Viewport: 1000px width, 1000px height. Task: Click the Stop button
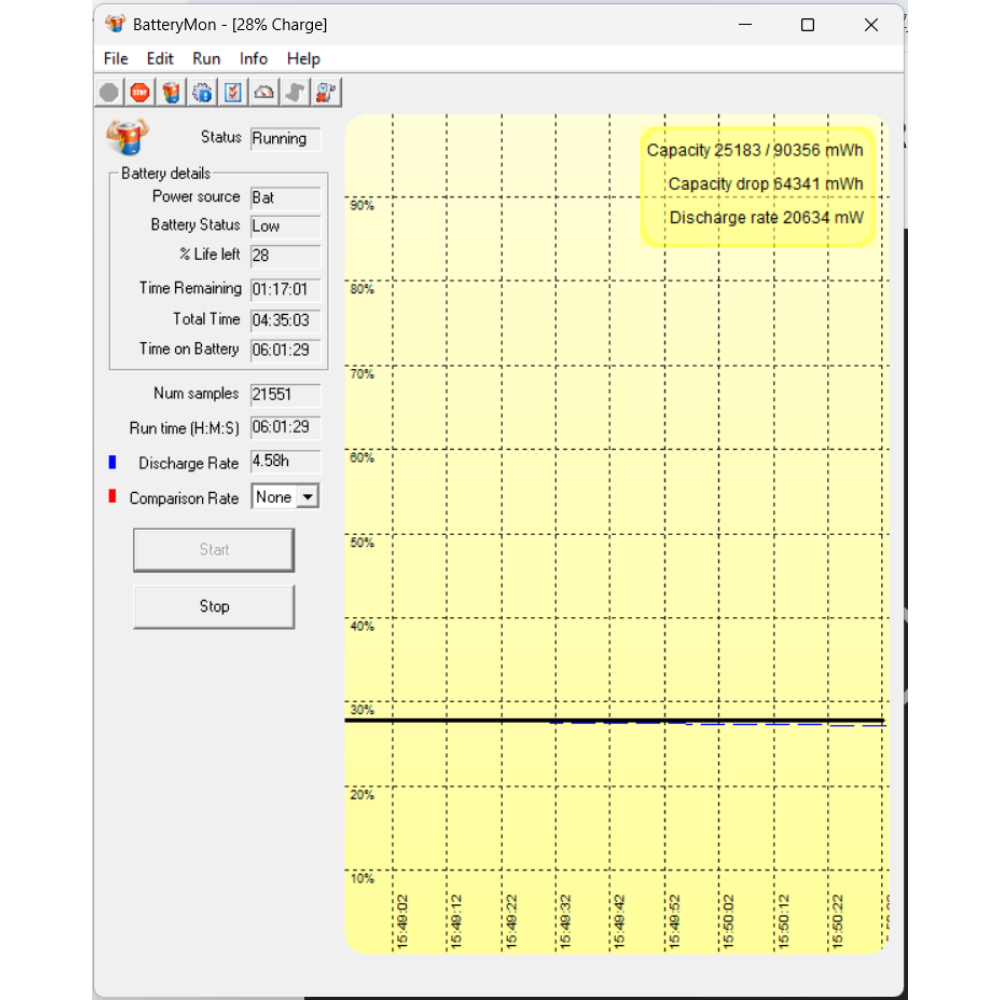click(x=214, y=607)
